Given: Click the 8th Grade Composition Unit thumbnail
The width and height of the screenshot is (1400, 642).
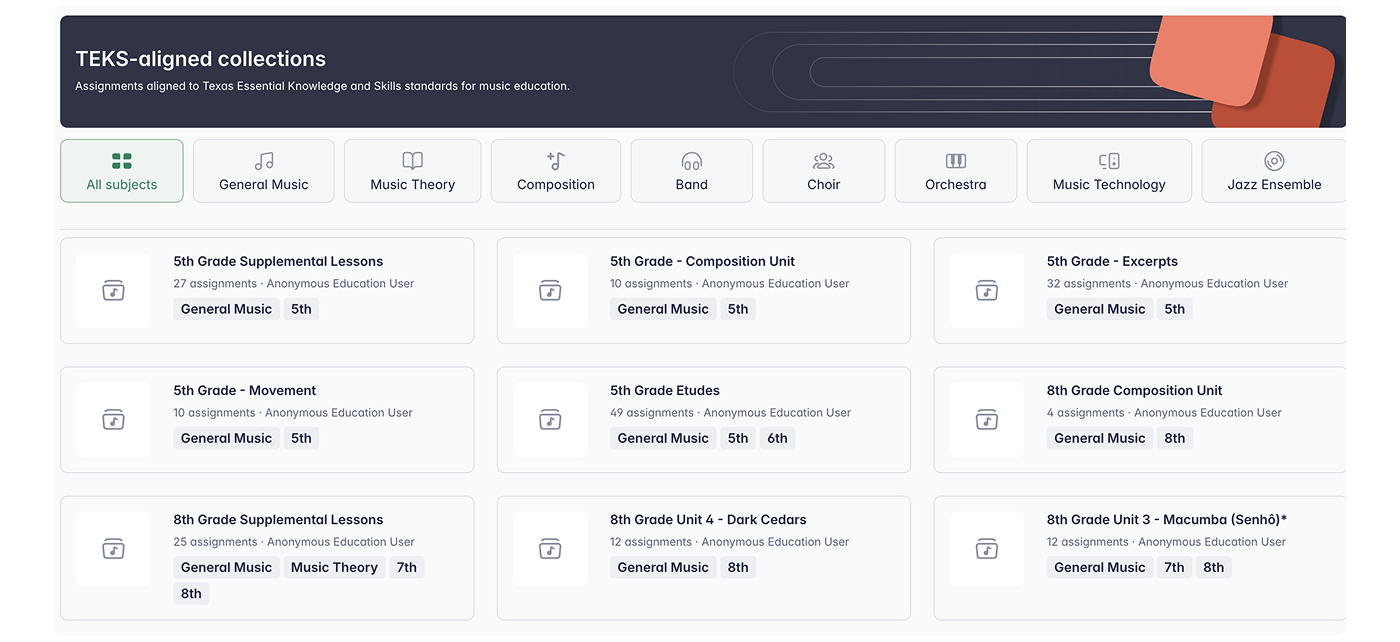Looking at the screenshot, I should [986, 420].
